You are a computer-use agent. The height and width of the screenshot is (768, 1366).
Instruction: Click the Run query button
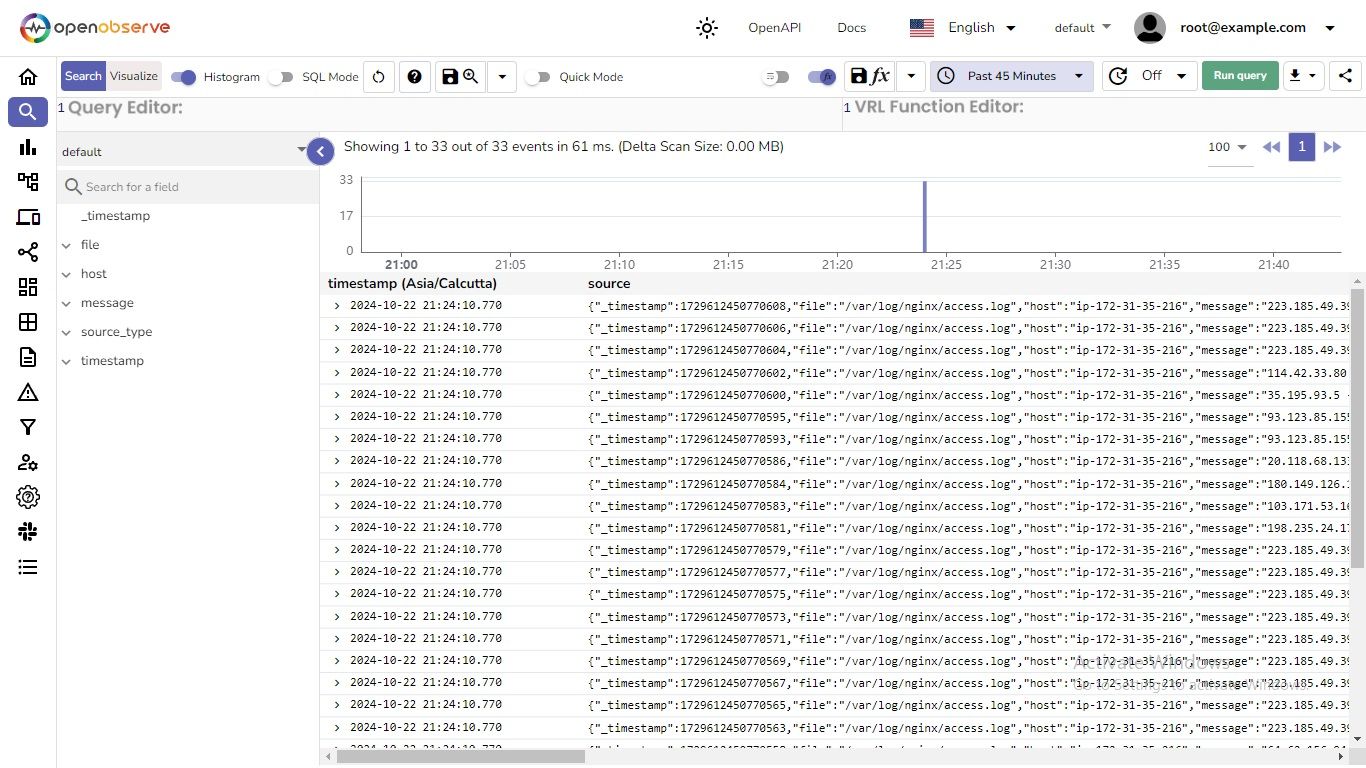pos(1239,75)
